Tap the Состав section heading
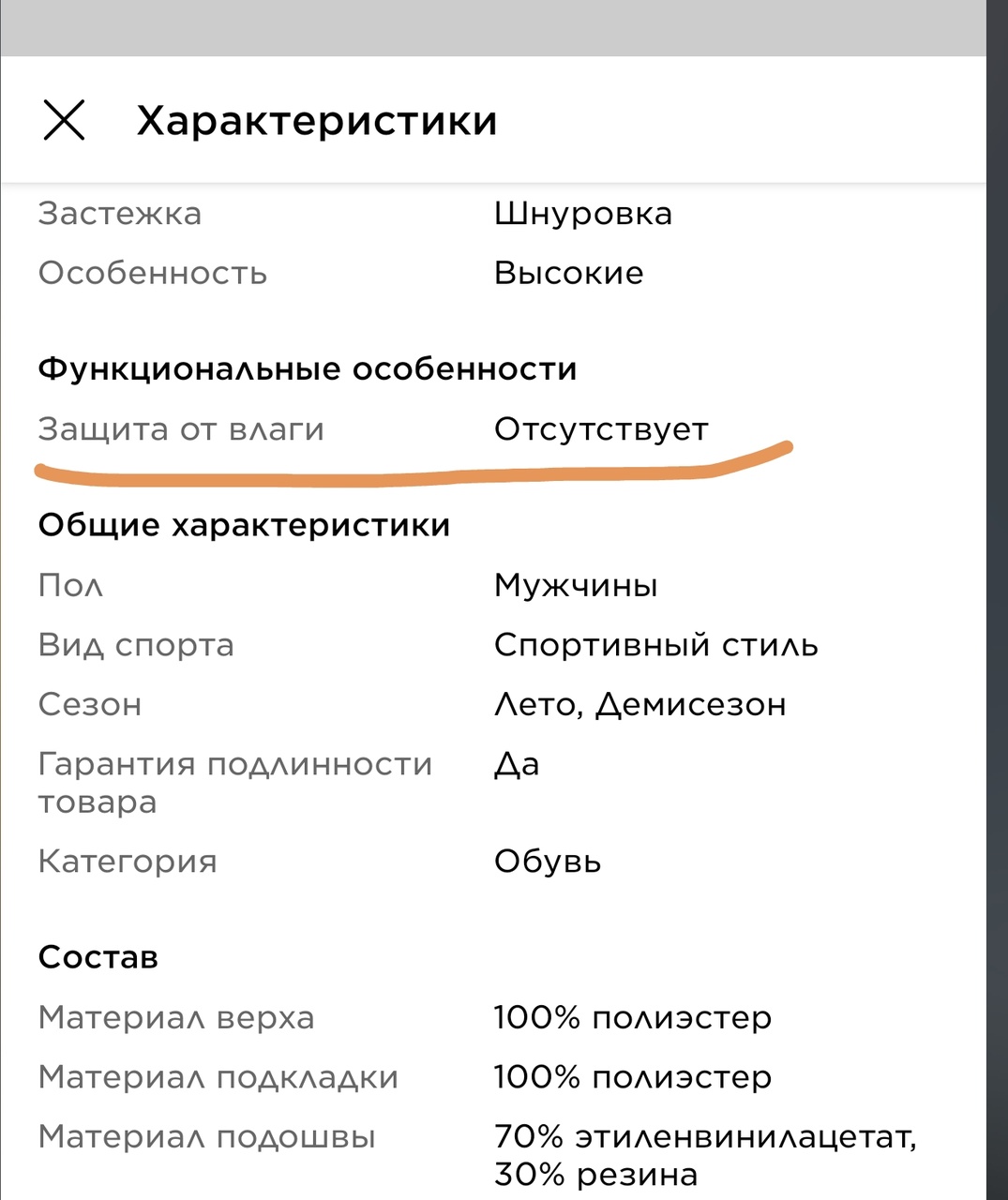The image size is (1008, 1200). point(98,958)
